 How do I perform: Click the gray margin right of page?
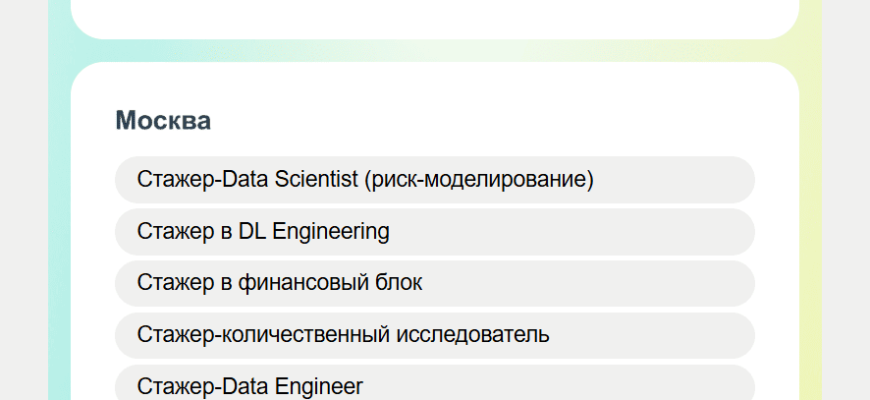coord(846,200)
